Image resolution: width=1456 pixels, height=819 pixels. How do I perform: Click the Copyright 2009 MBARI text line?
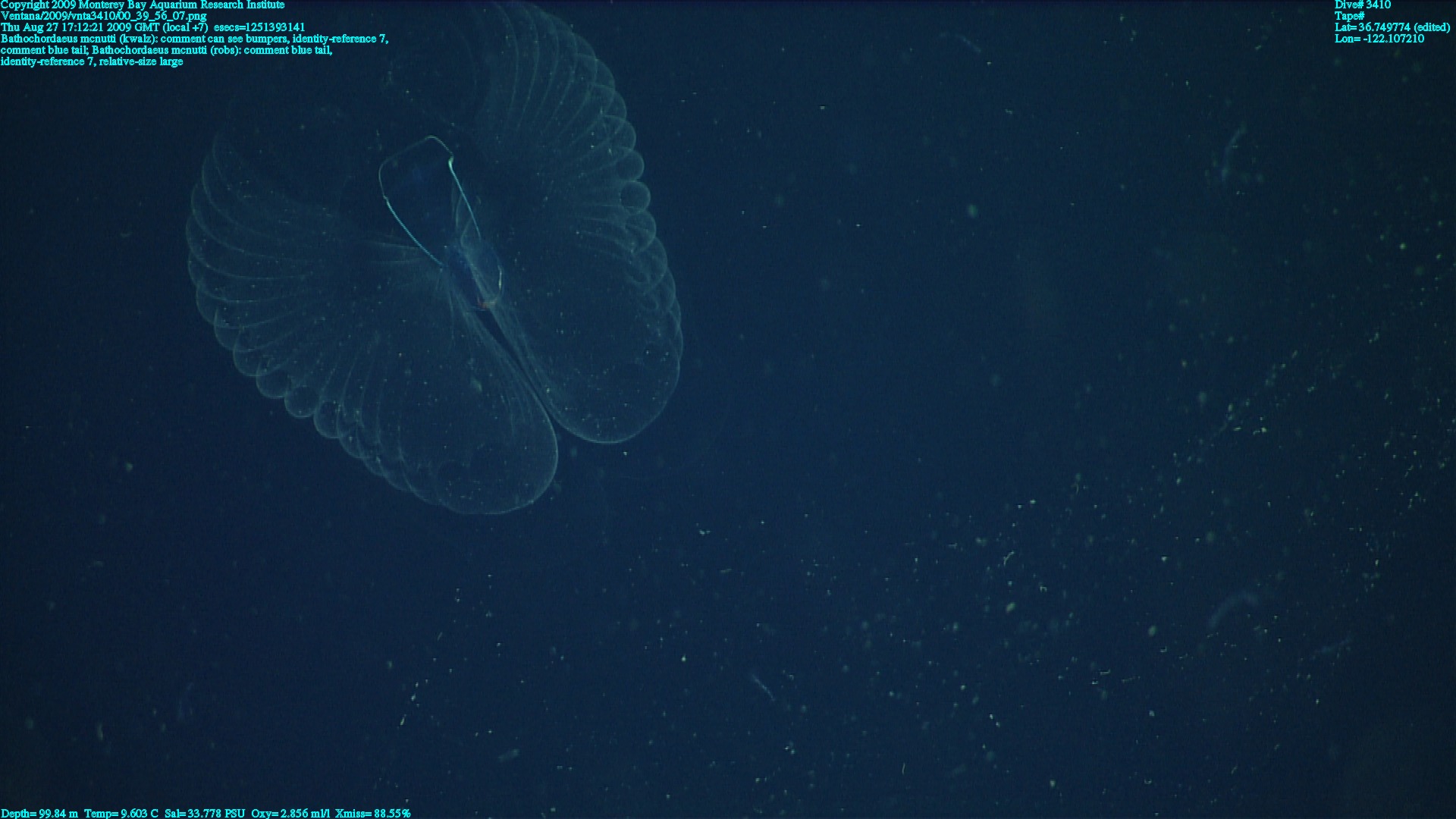143,5
